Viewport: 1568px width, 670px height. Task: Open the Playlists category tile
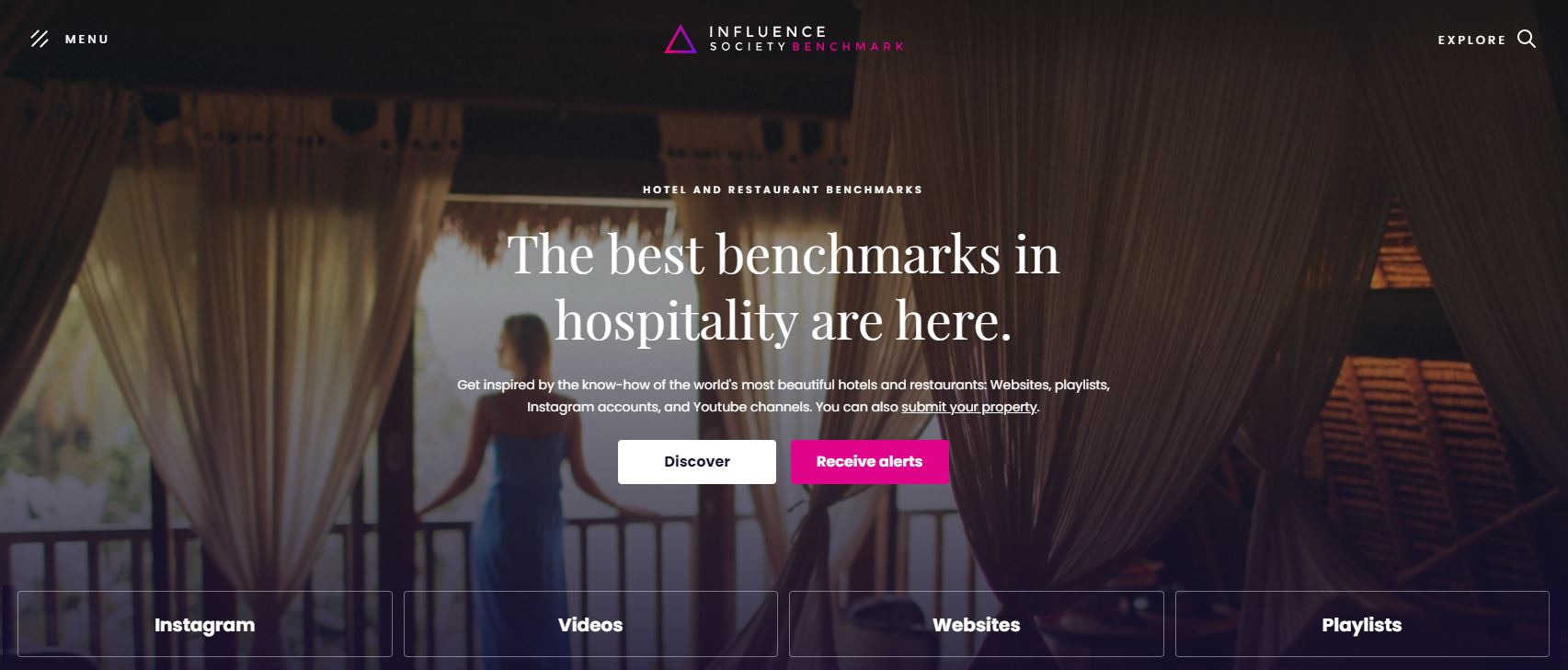click(1362, 625)
